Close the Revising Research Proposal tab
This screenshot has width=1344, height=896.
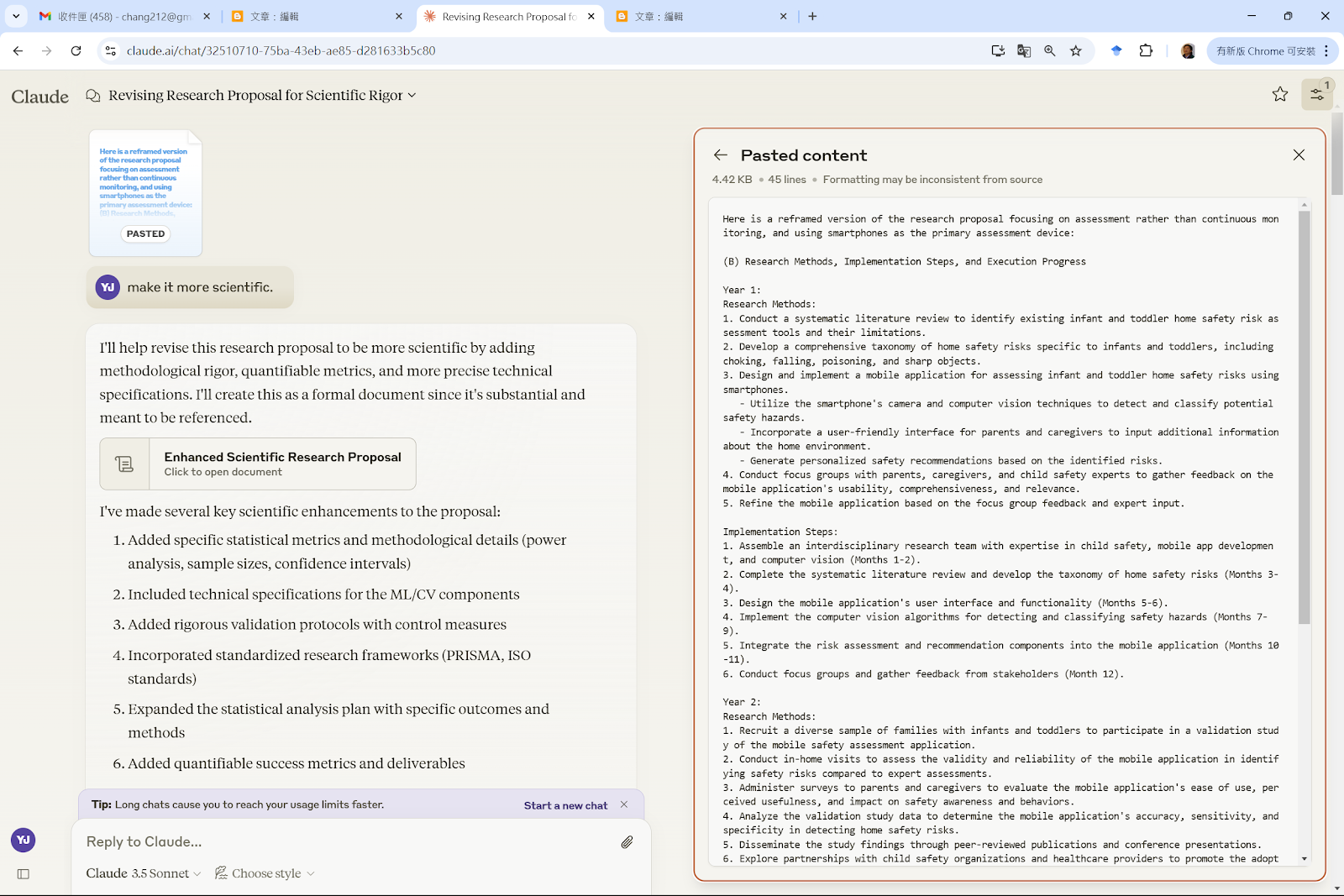tap(591, 16)
